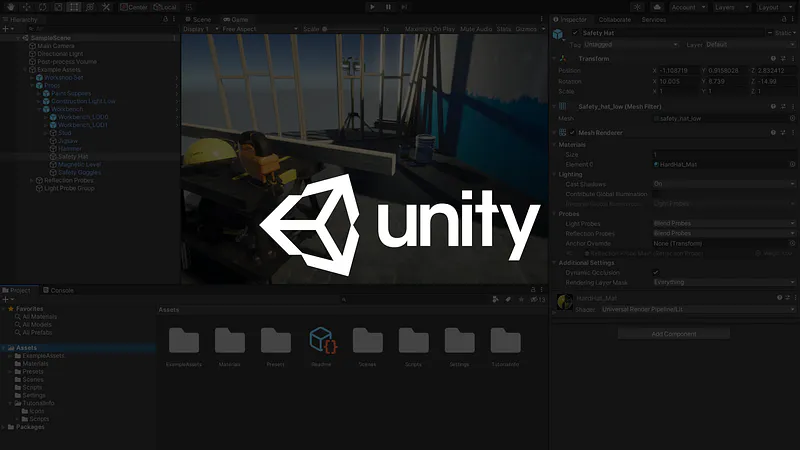Open the custom editor tools wrench icon
This screenshot has width=800, height=450.
point(106,7)
